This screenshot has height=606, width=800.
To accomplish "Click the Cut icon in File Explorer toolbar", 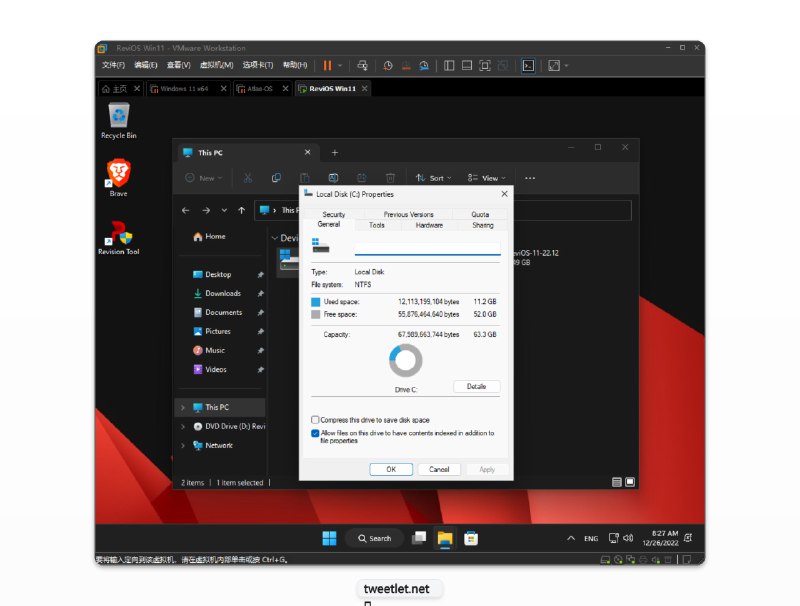I will (x=246, y=177).
